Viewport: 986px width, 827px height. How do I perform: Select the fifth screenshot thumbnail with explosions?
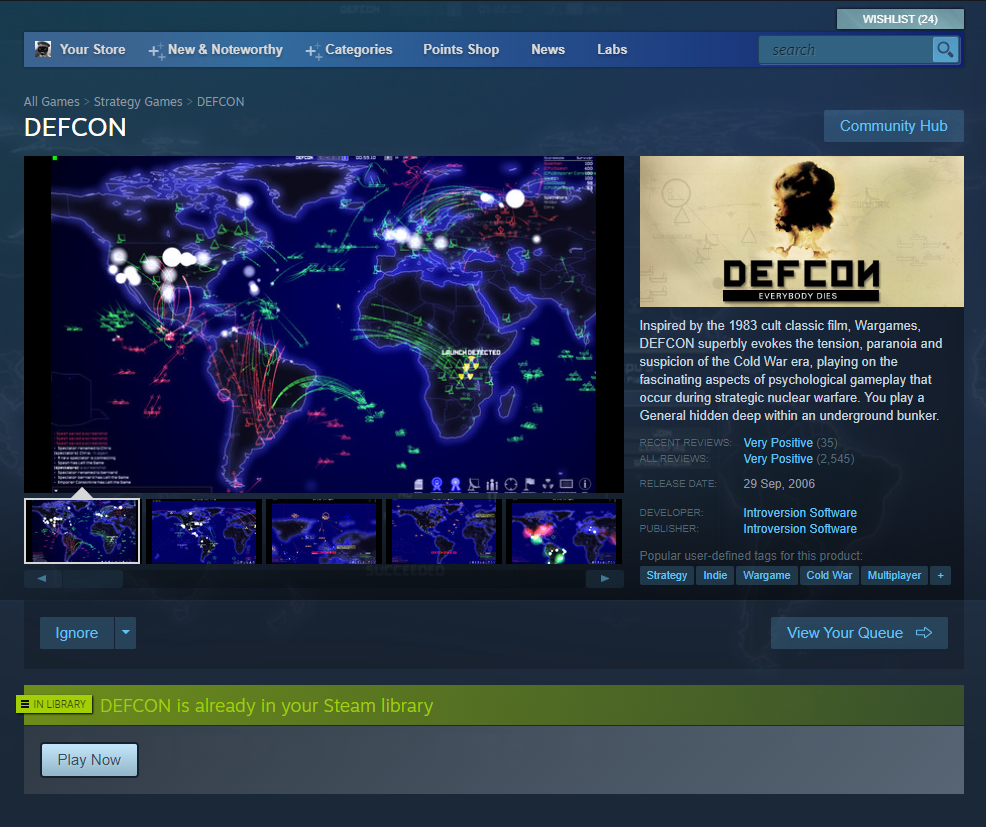pyautogui.click(x=564, y=531)
